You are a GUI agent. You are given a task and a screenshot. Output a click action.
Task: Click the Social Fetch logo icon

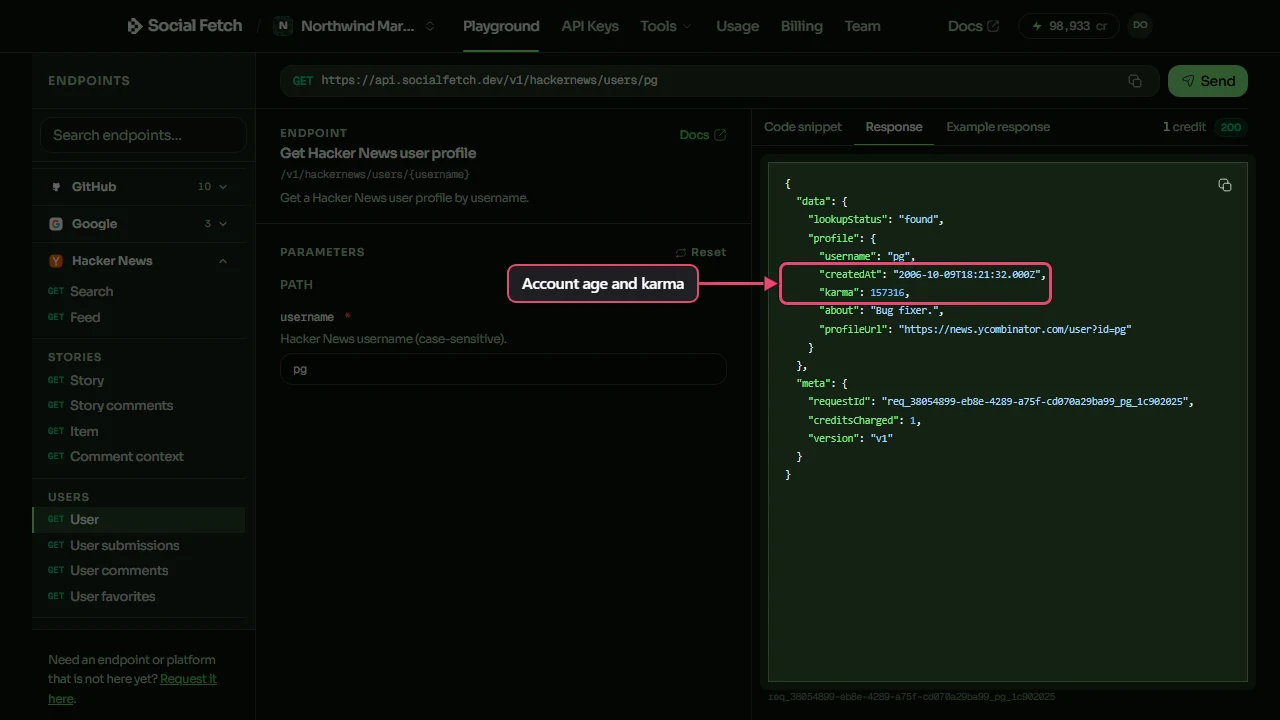tap(135, 26)
